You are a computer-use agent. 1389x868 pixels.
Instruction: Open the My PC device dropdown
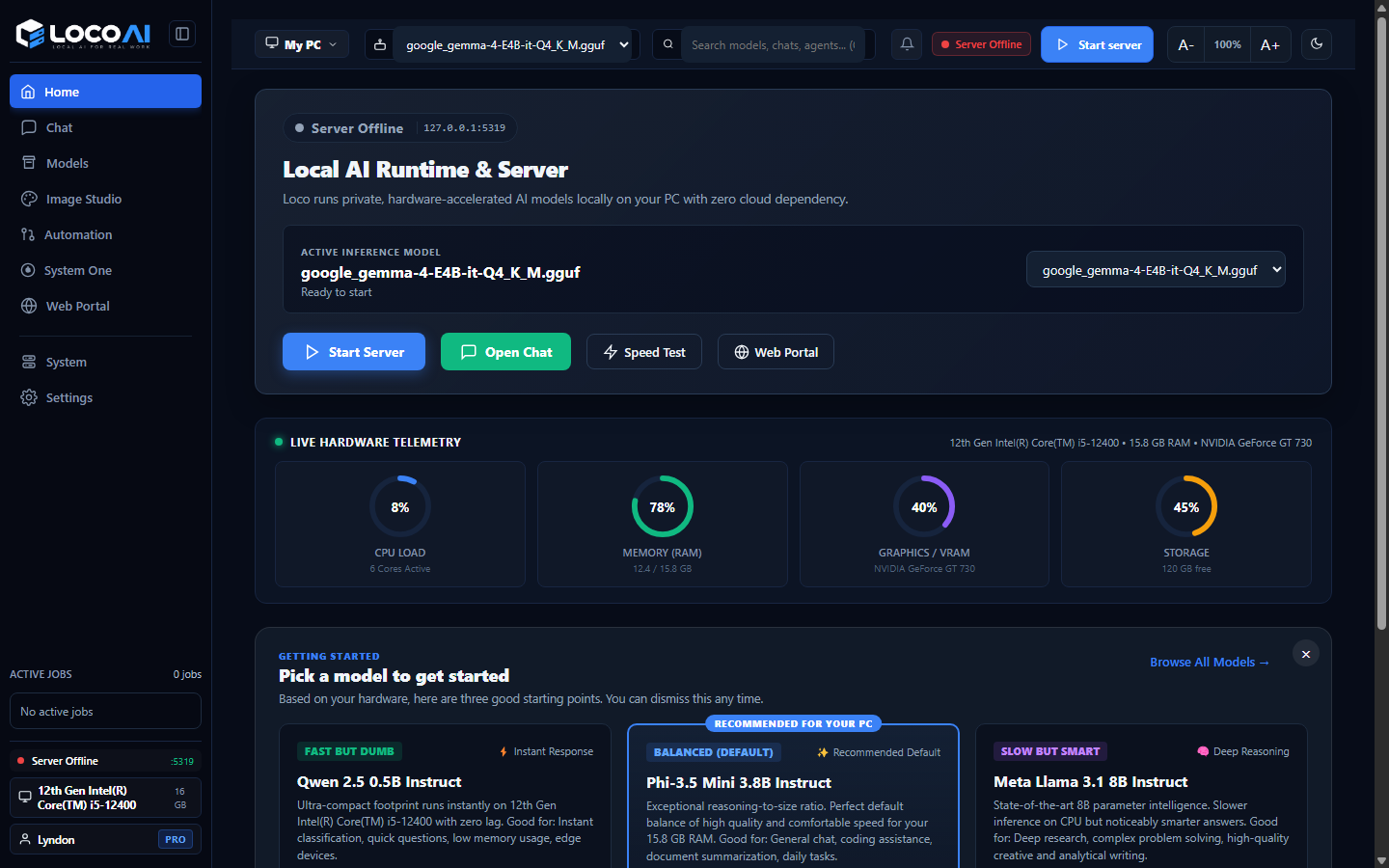tap(302, 44)
